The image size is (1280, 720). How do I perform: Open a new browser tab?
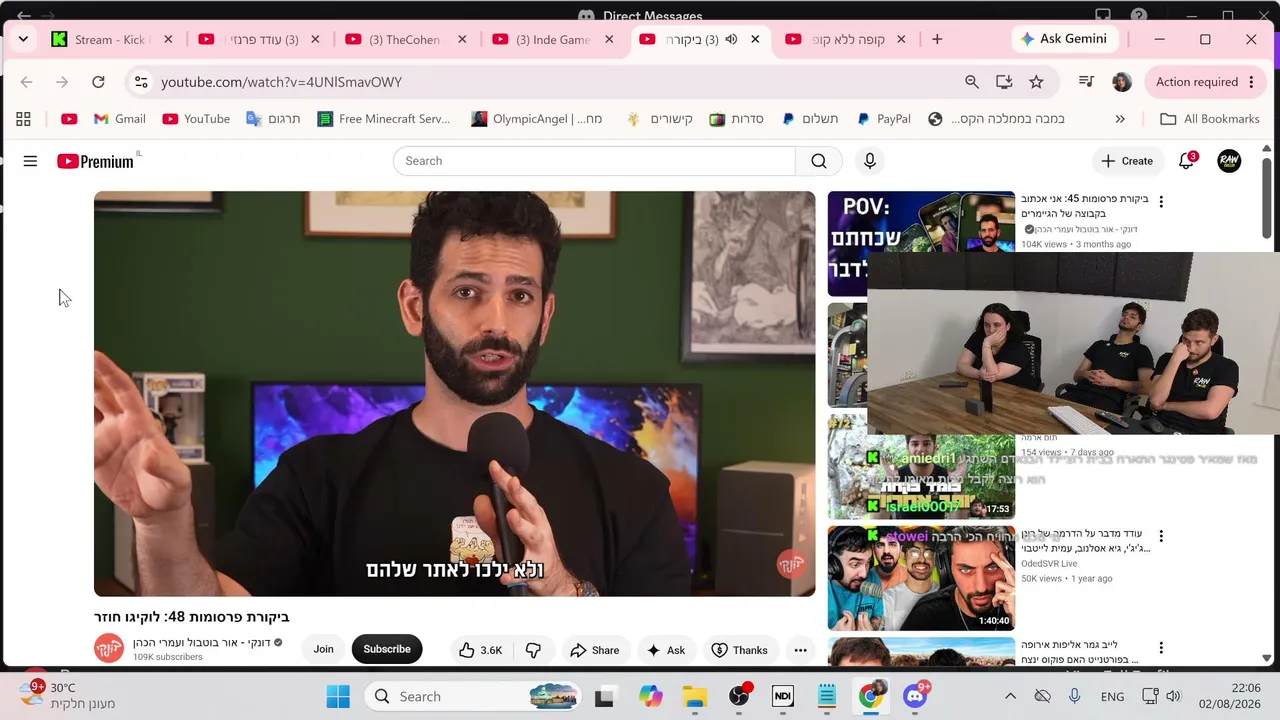937,39
